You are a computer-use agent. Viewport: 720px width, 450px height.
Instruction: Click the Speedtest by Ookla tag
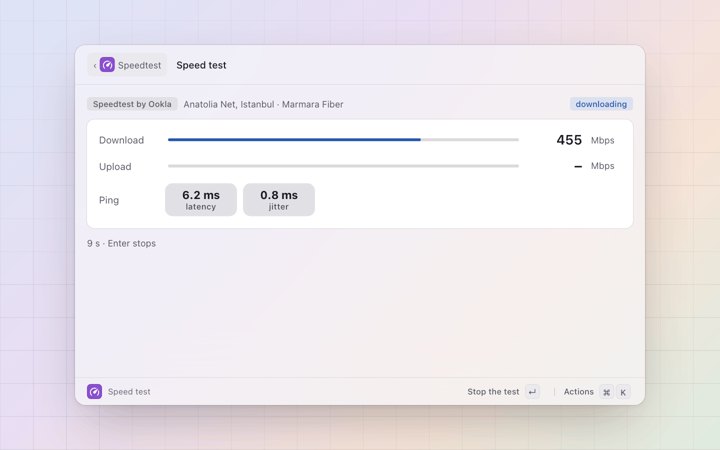click(x=132, y=104)
